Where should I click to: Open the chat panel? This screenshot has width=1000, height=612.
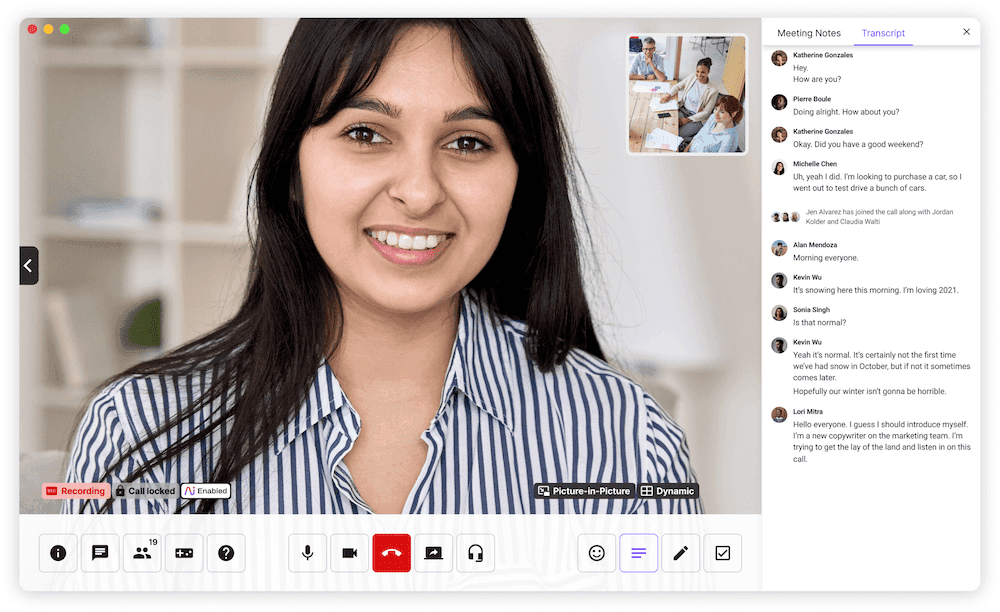pyautogui.click(x=100, y=553)
